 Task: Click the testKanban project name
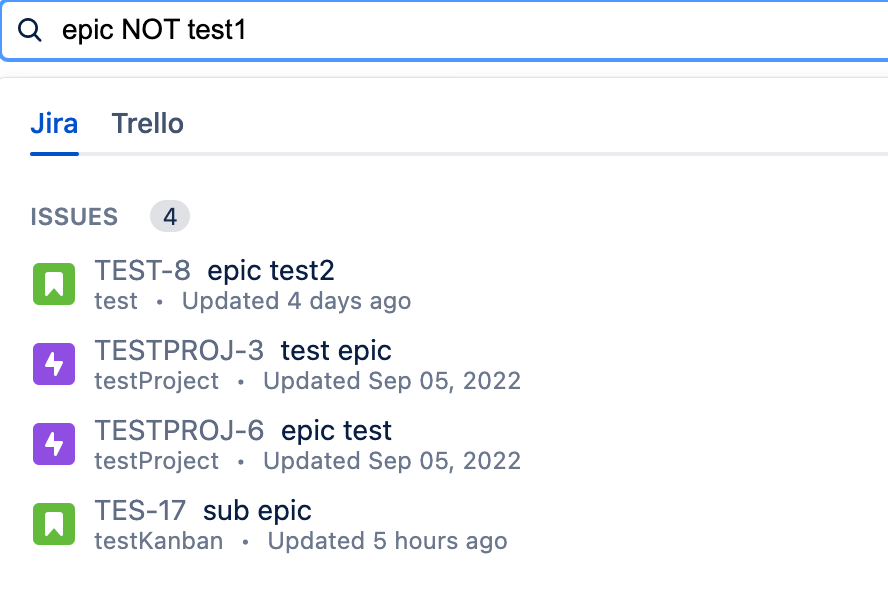(x=158, y=541)
